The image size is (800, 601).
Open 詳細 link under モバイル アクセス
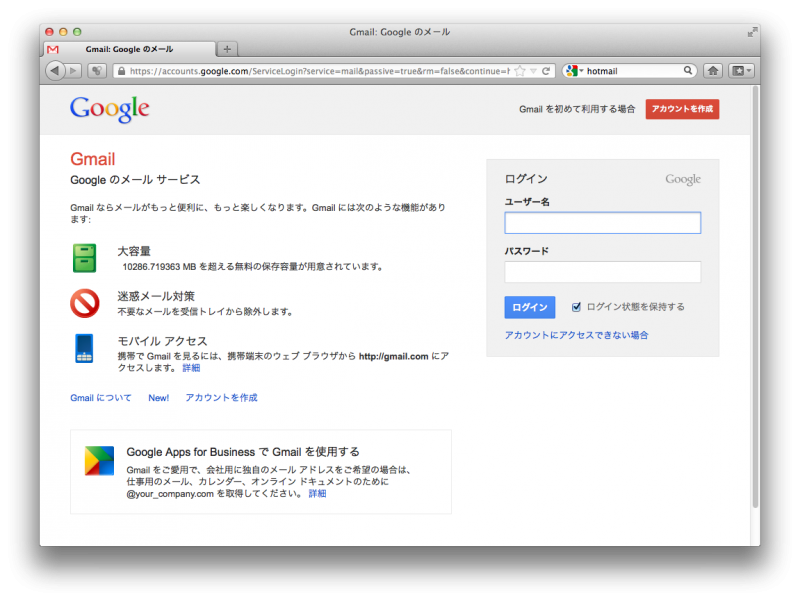click(191, 368)
